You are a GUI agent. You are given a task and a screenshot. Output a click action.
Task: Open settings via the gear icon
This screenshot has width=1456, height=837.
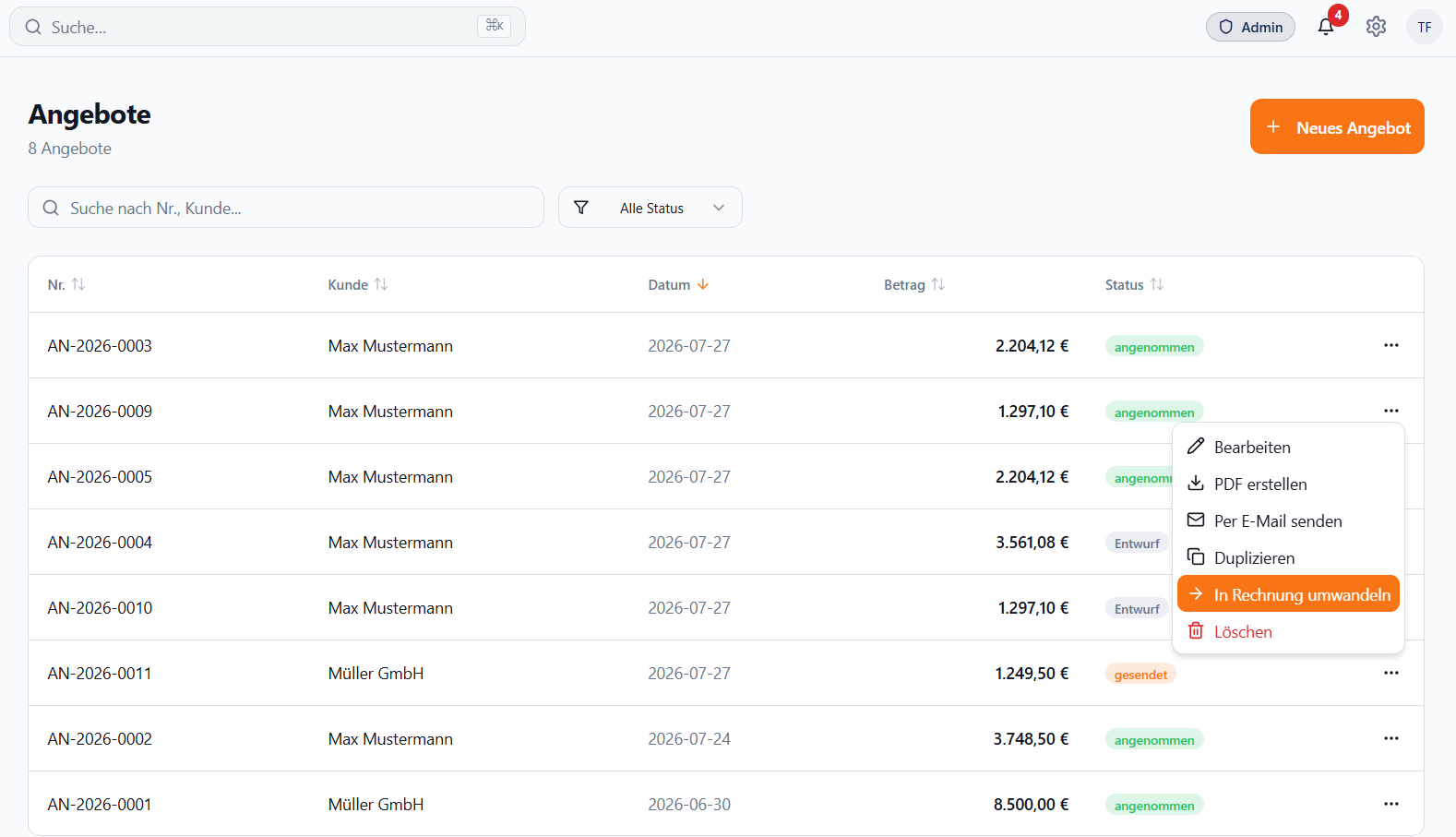[x=1376, y=27]
